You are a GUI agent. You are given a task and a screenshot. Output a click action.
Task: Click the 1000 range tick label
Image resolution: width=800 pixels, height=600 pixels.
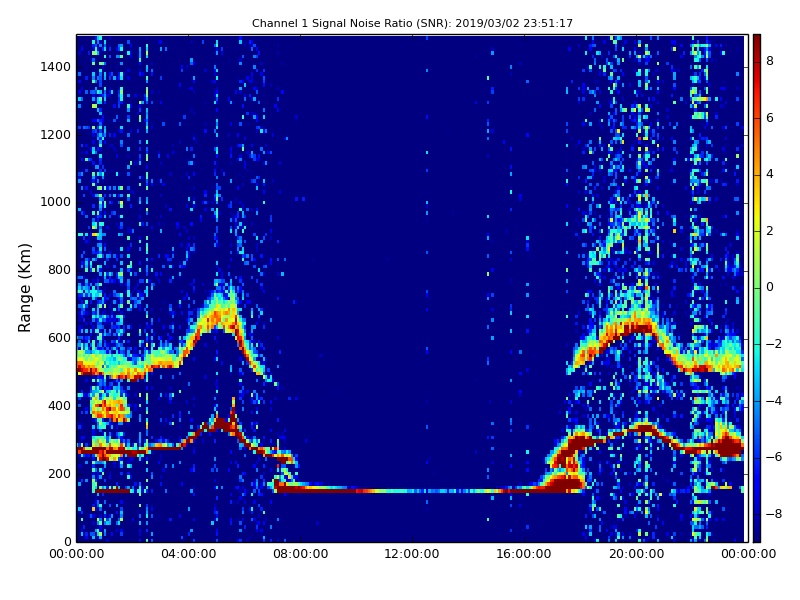pos(56,202)
